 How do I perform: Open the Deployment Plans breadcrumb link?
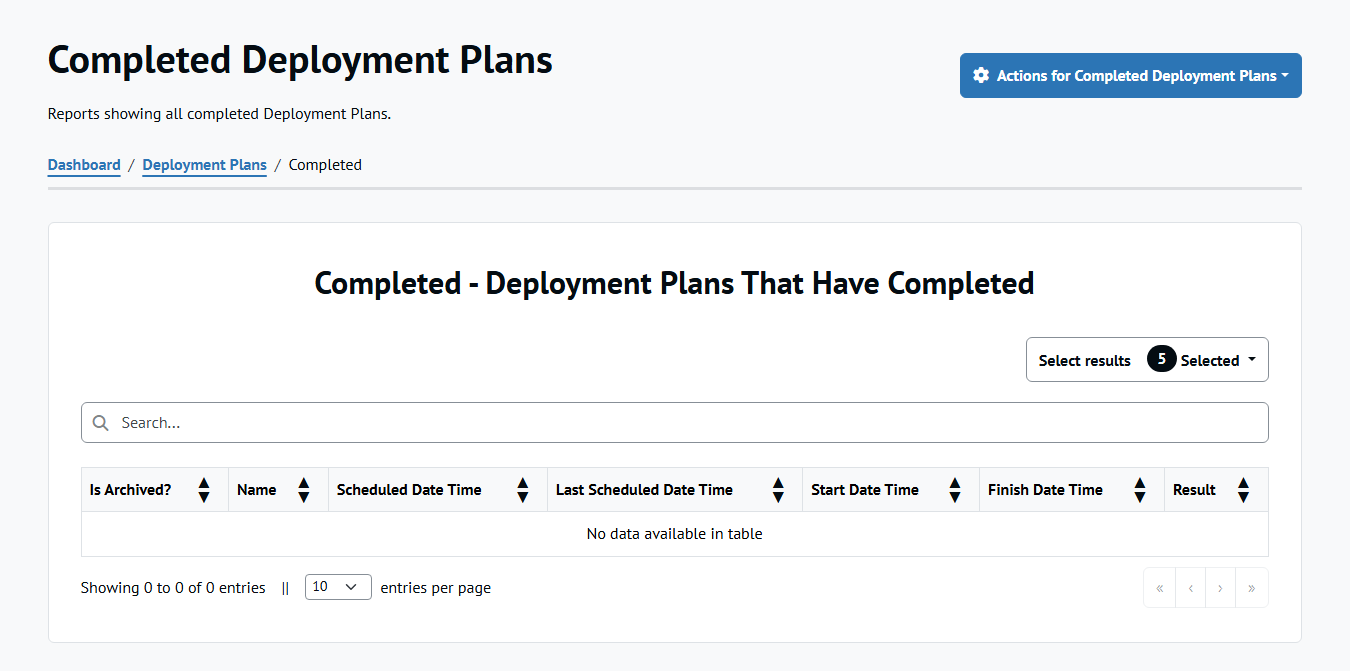[x=204, y=165]
